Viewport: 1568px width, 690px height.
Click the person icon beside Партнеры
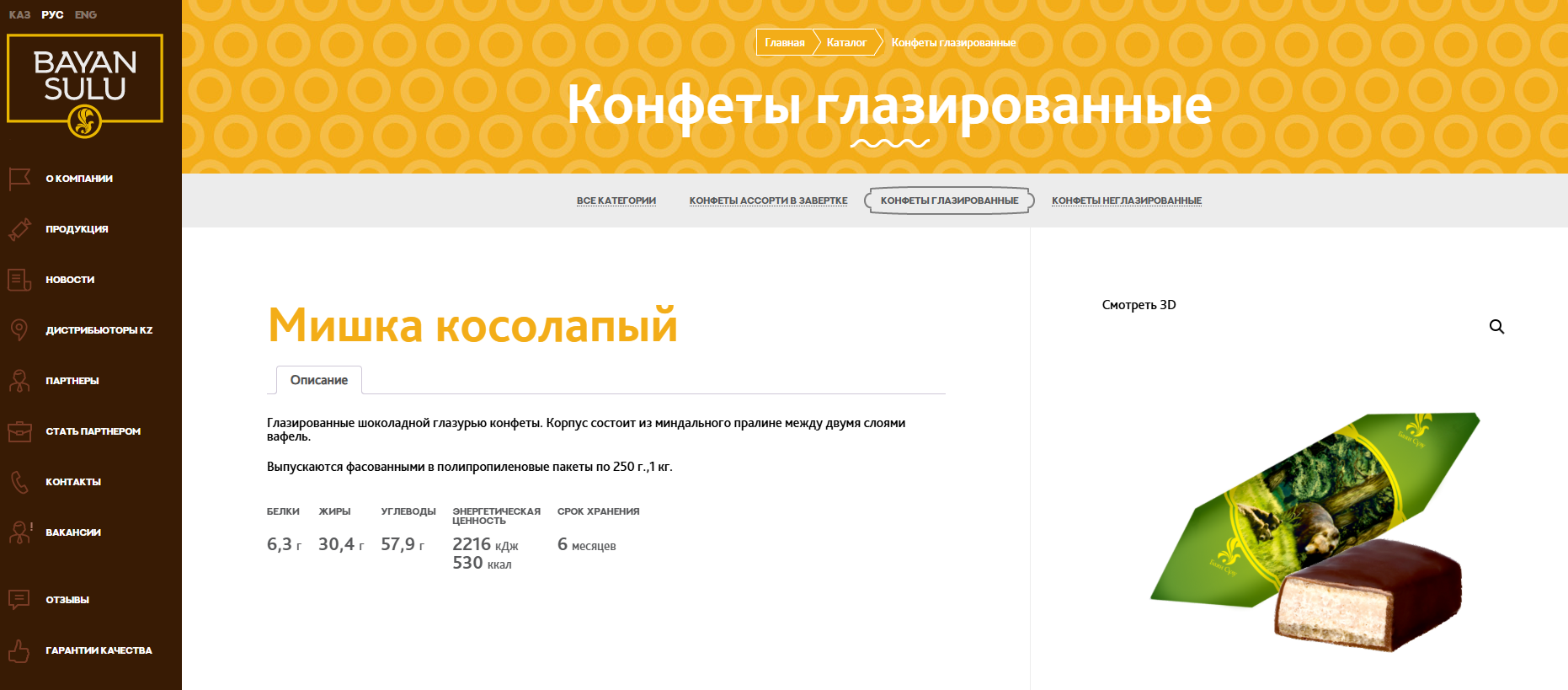pyautogui.click(x=19, y=381)
